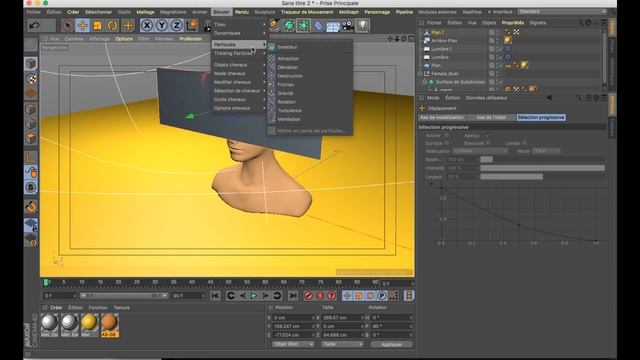The height and width of the screenshot is (360, 640).
Task: Adjust the Largeur slider
Action: (542, 177)
